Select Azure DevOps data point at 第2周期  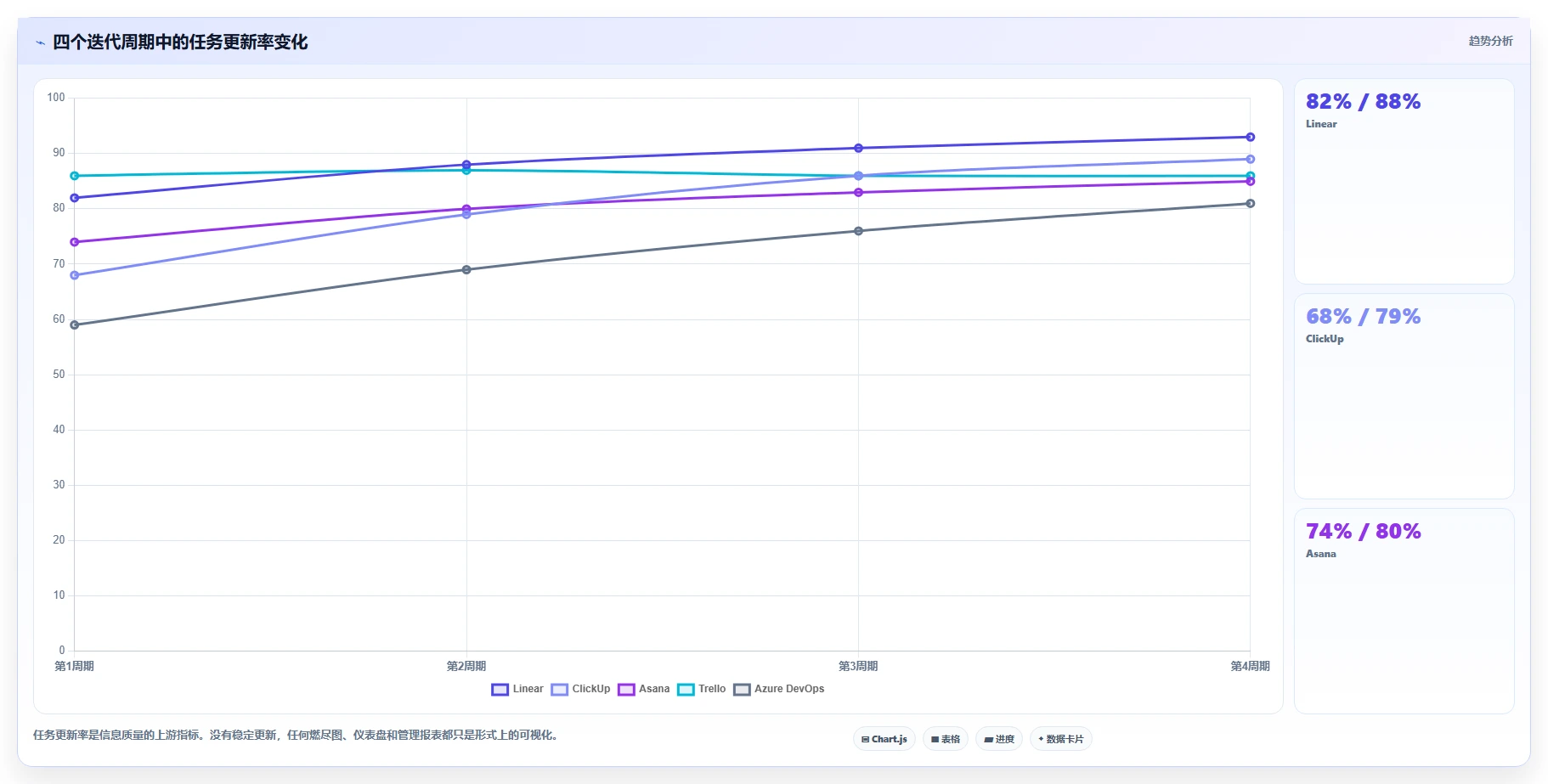pos(466,270)
